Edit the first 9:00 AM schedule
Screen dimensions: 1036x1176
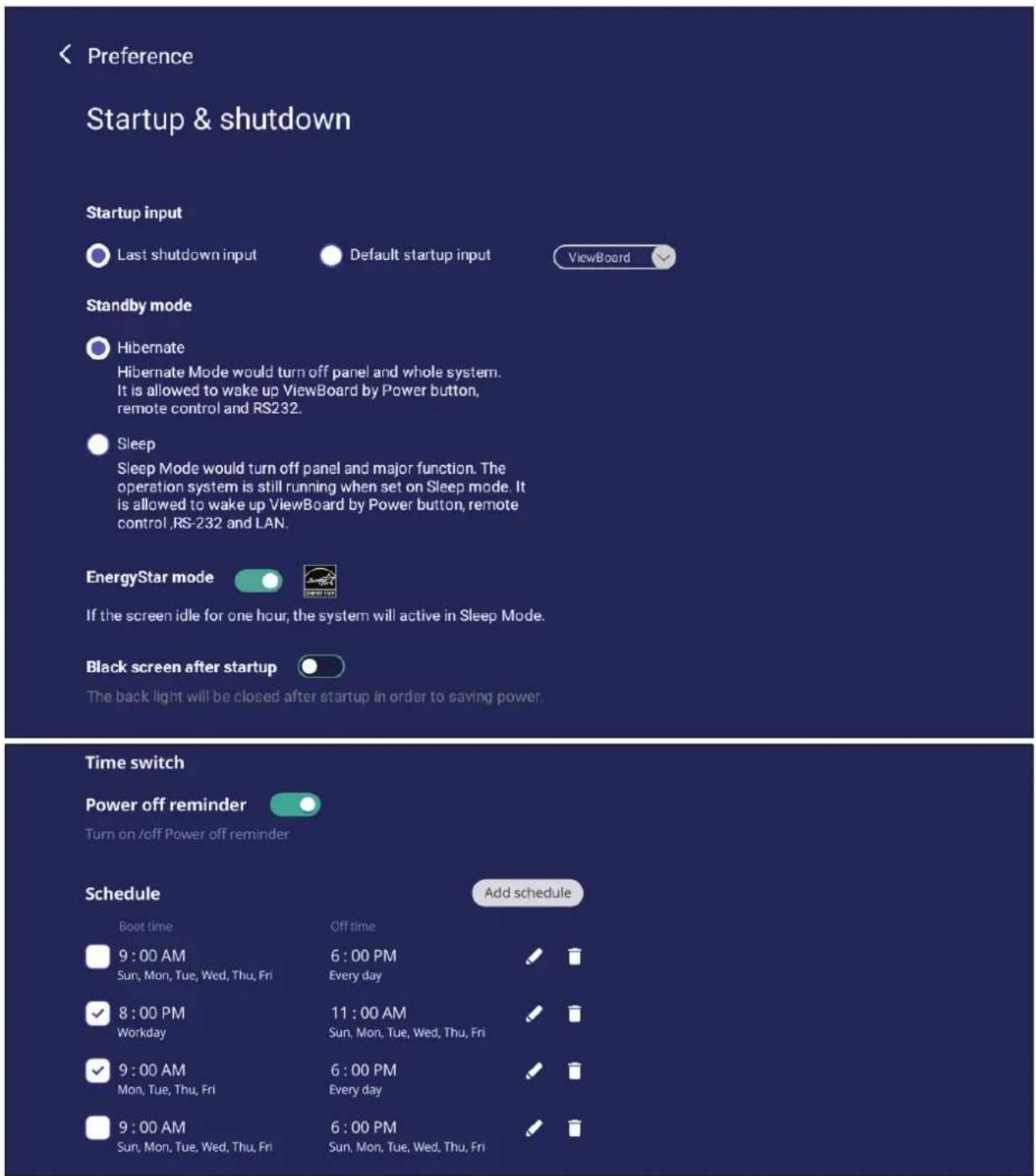[534, 956]
